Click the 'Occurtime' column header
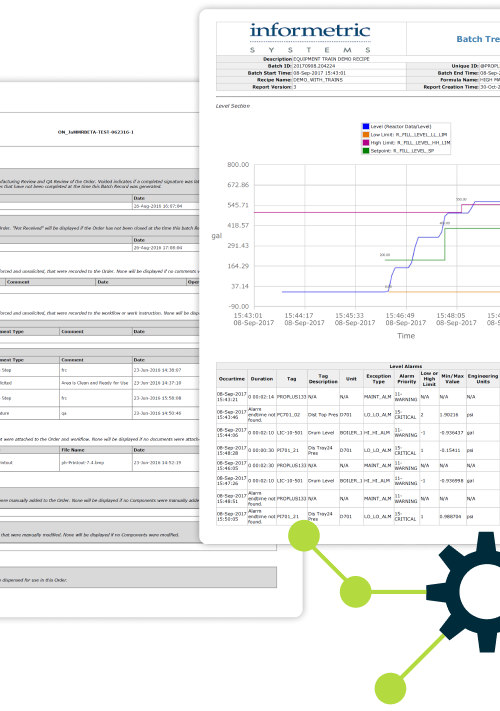 click(x=232, y=379)
